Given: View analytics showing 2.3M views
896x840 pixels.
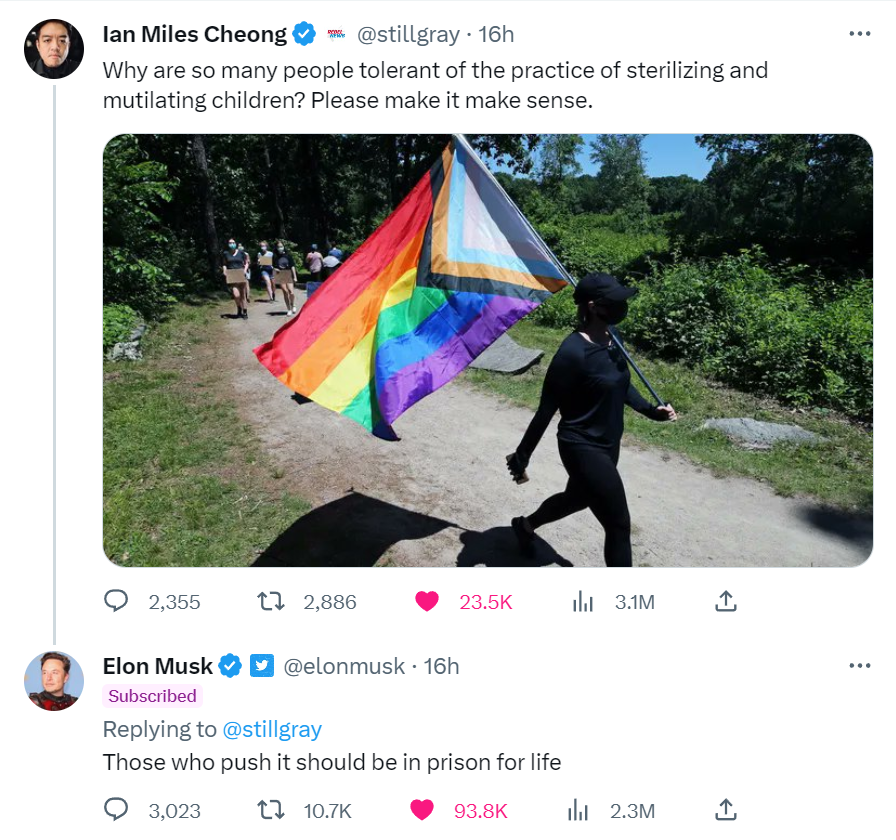Looking at the screenshot, I should point(578,810).
